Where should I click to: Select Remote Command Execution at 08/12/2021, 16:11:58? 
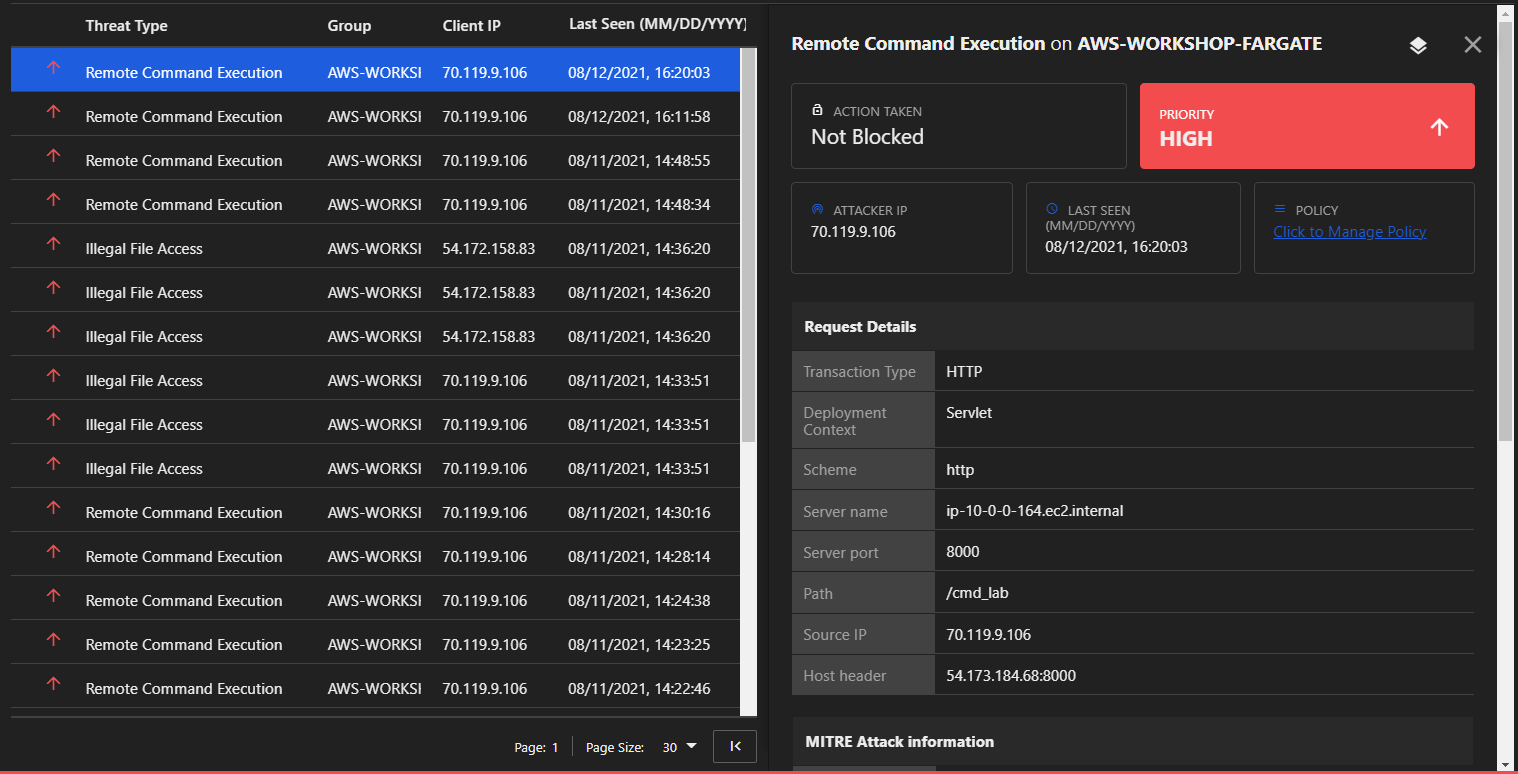pos(376,116)
